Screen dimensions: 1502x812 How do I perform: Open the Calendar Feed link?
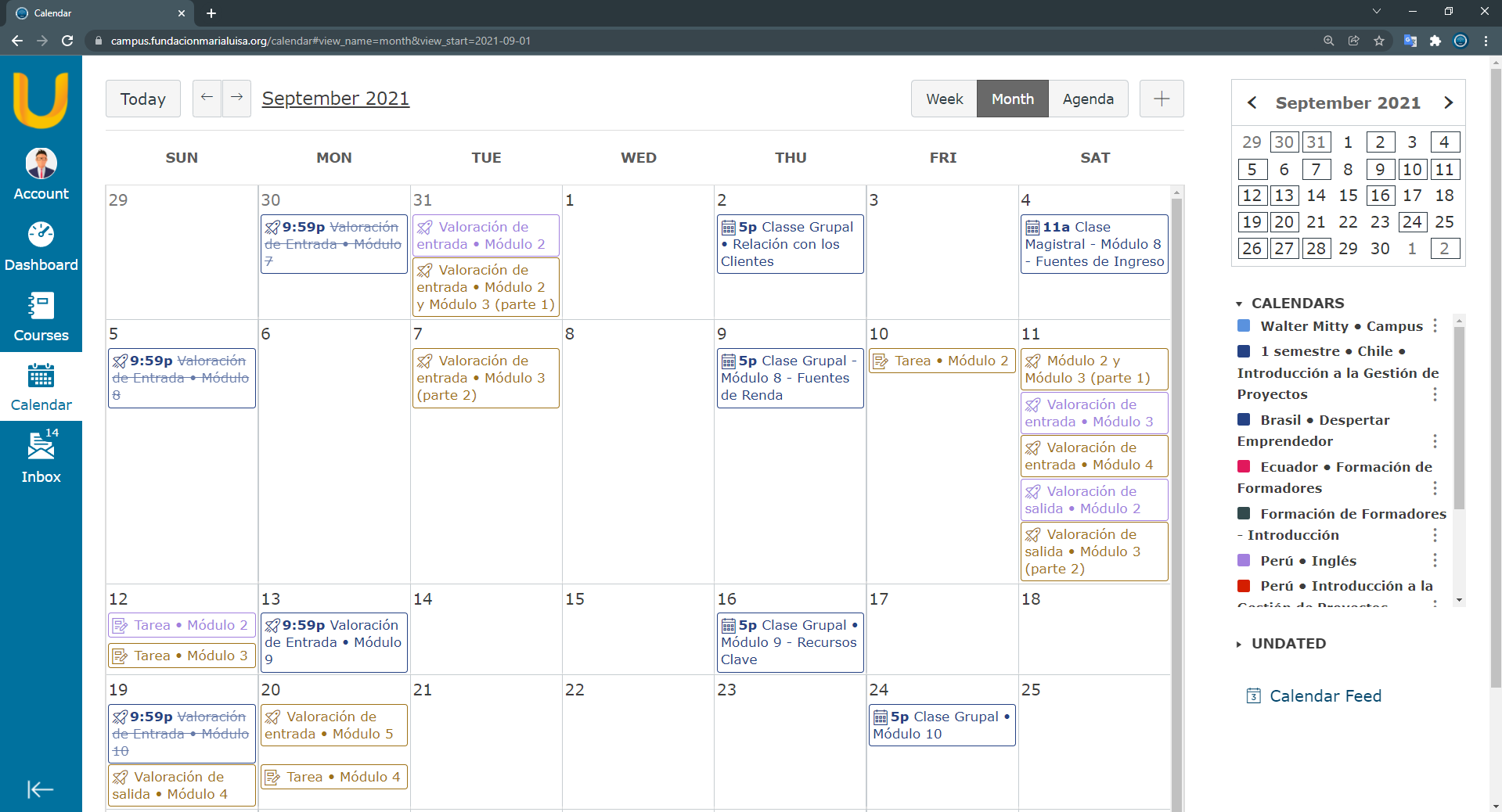pos(1325,695)
